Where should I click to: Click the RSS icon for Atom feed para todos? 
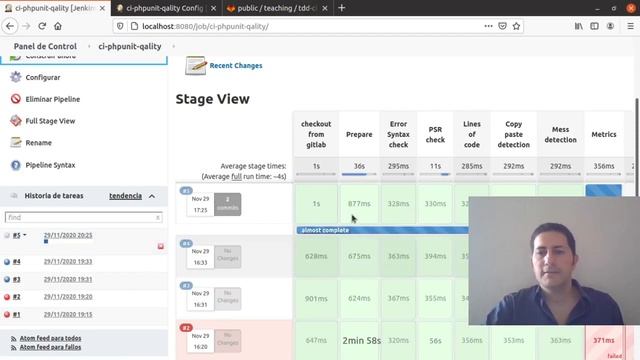click(x=13, y=338)
